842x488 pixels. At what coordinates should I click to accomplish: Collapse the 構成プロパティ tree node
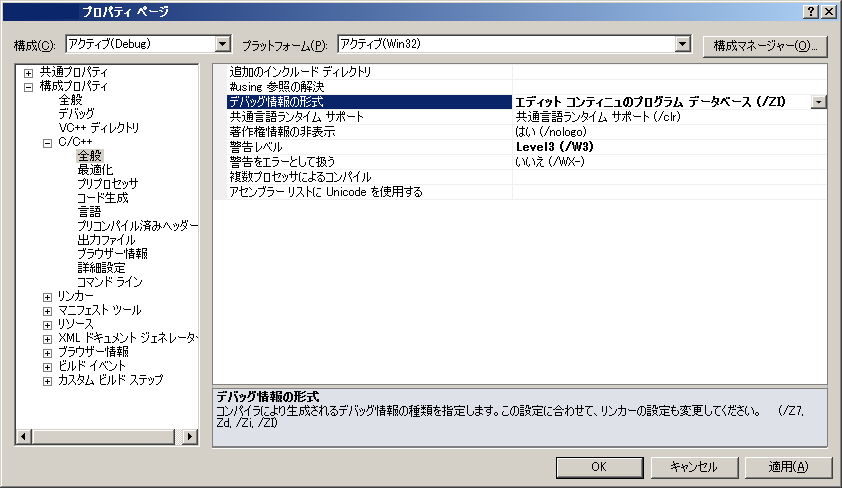point(28,86)
